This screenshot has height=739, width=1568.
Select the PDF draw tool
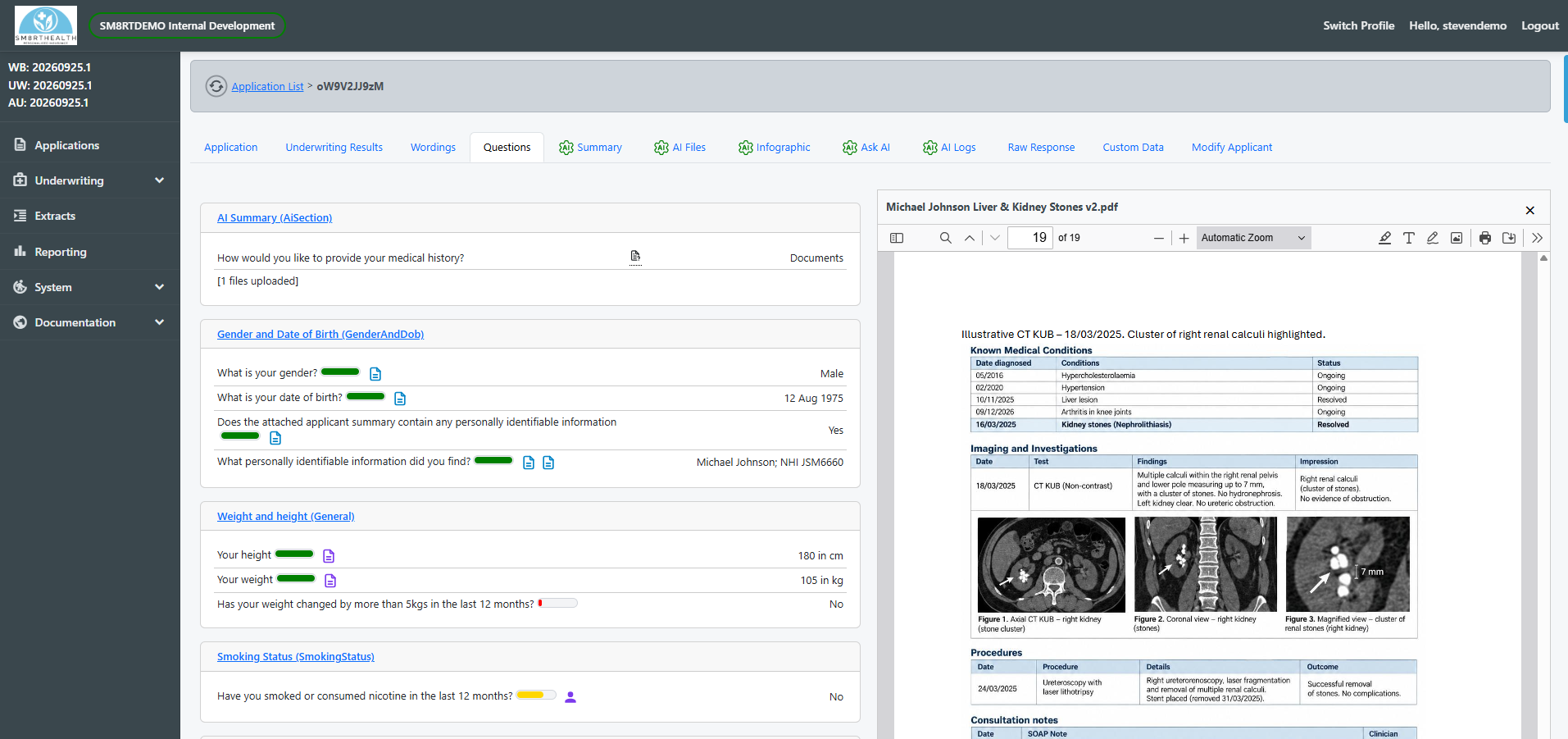point(1432,238)
